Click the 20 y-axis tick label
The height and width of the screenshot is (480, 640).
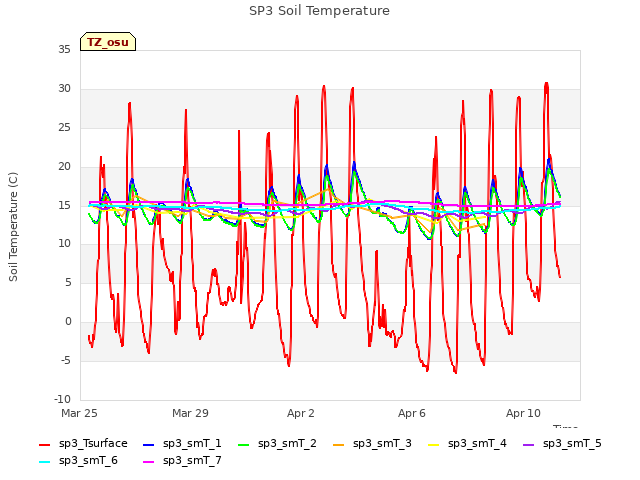click(64, 167)
